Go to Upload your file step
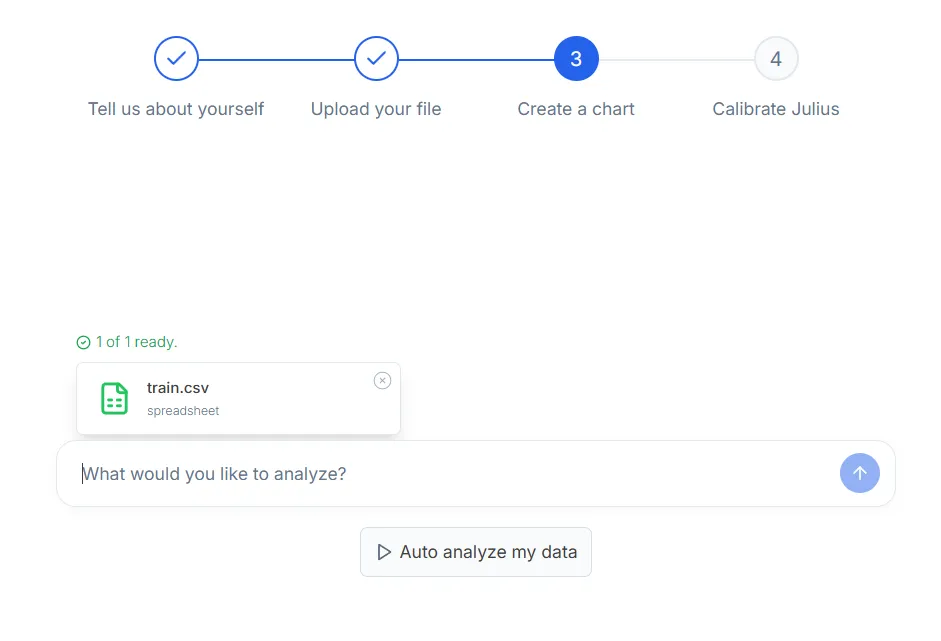This screenshot has height=641, width=941. [x=376, y=109]
